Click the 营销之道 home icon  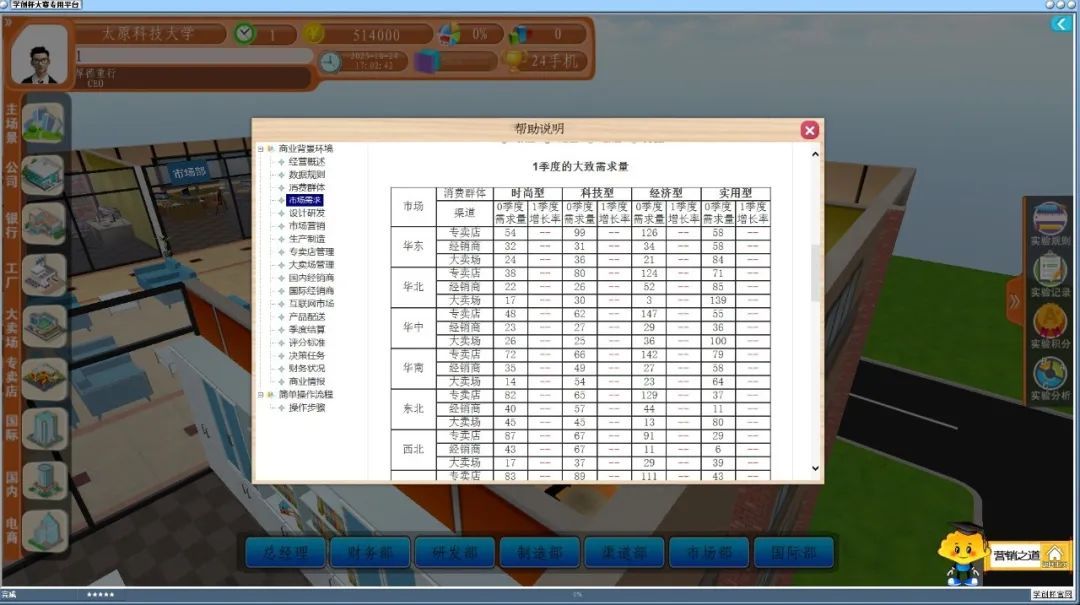[1054, 556]
